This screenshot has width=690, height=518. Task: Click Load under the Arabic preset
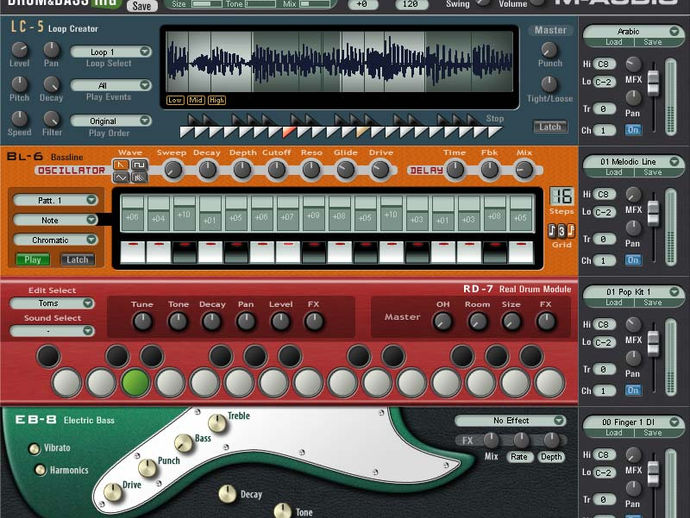point(613,42)
